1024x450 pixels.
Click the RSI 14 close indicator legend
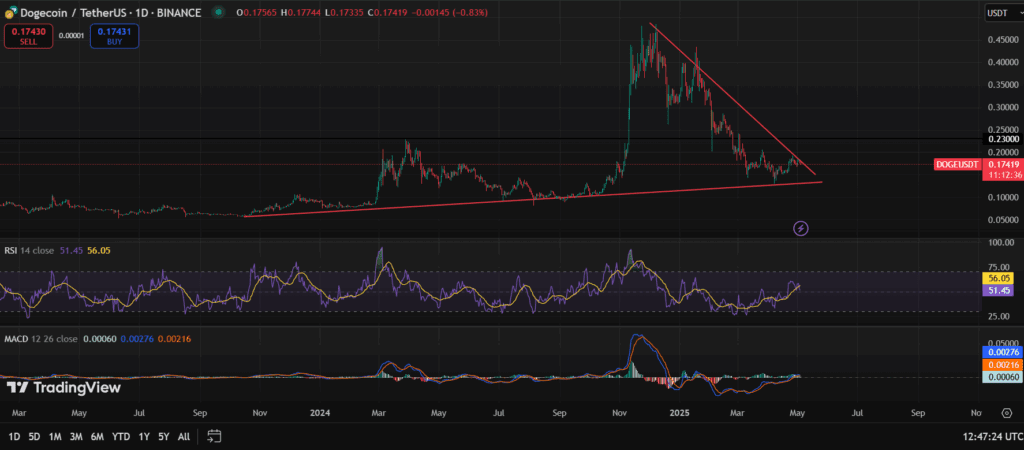pos(27,249)
